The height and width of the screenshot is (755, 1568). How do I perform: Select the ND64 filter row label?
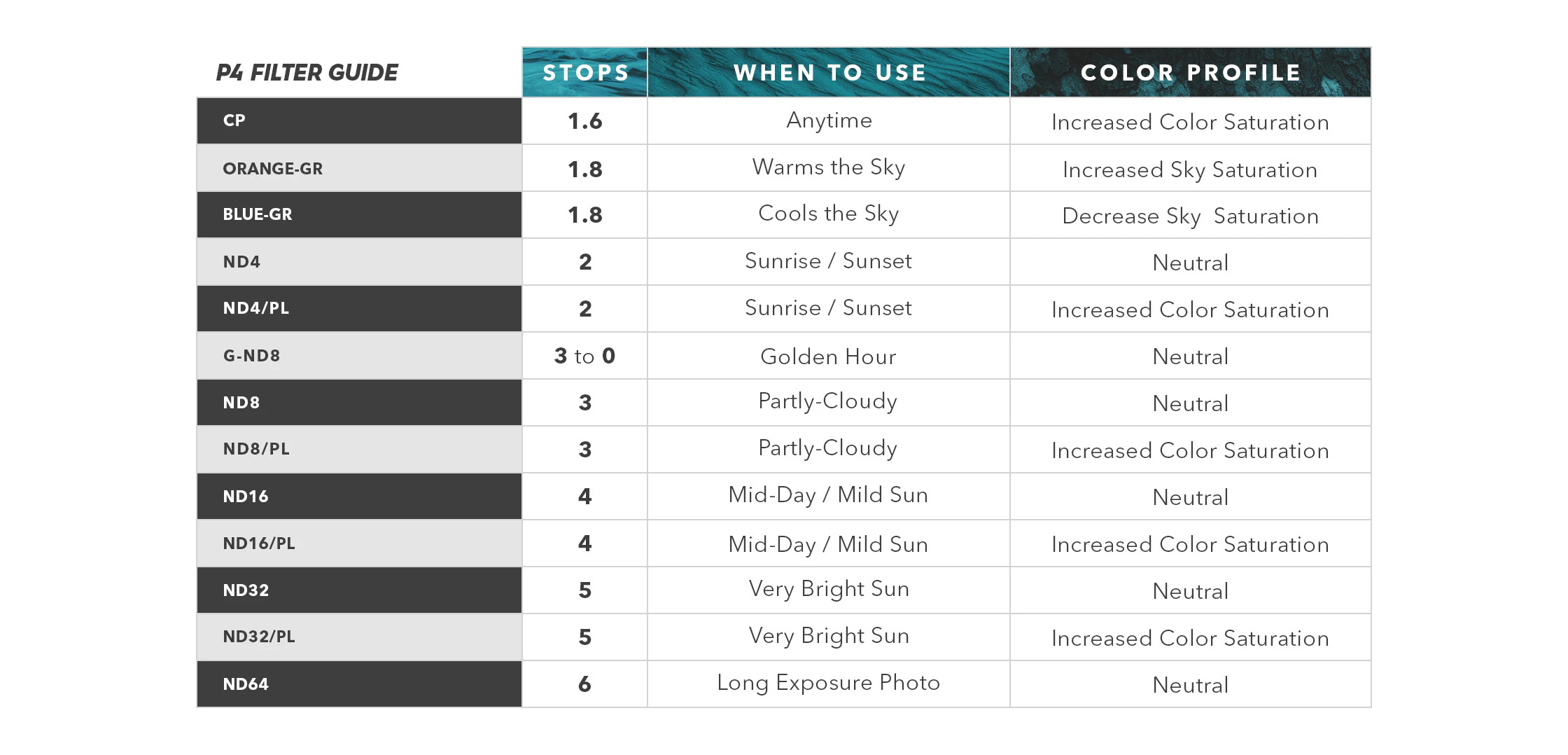(x=359, y=684)
